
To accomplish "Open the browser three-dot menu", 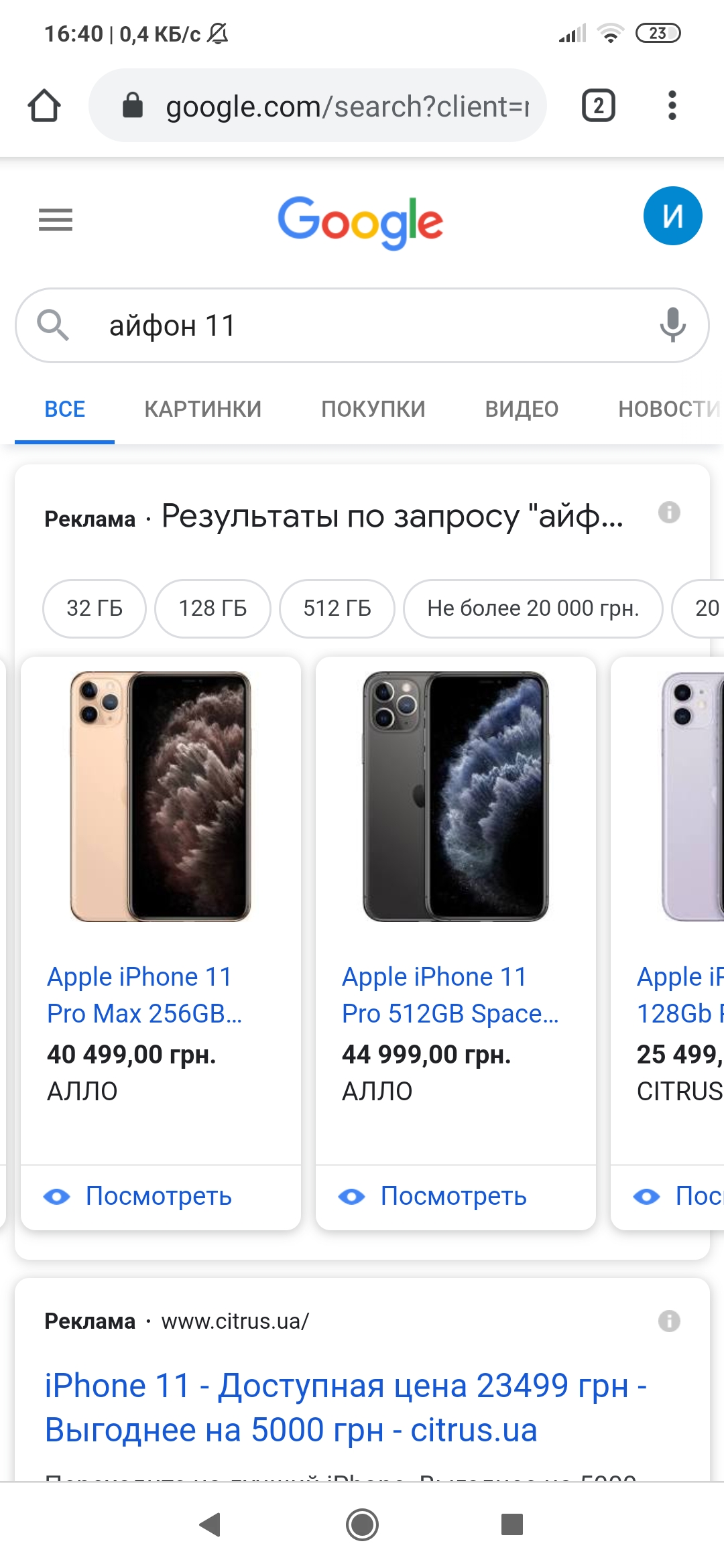I will point(672,106).
